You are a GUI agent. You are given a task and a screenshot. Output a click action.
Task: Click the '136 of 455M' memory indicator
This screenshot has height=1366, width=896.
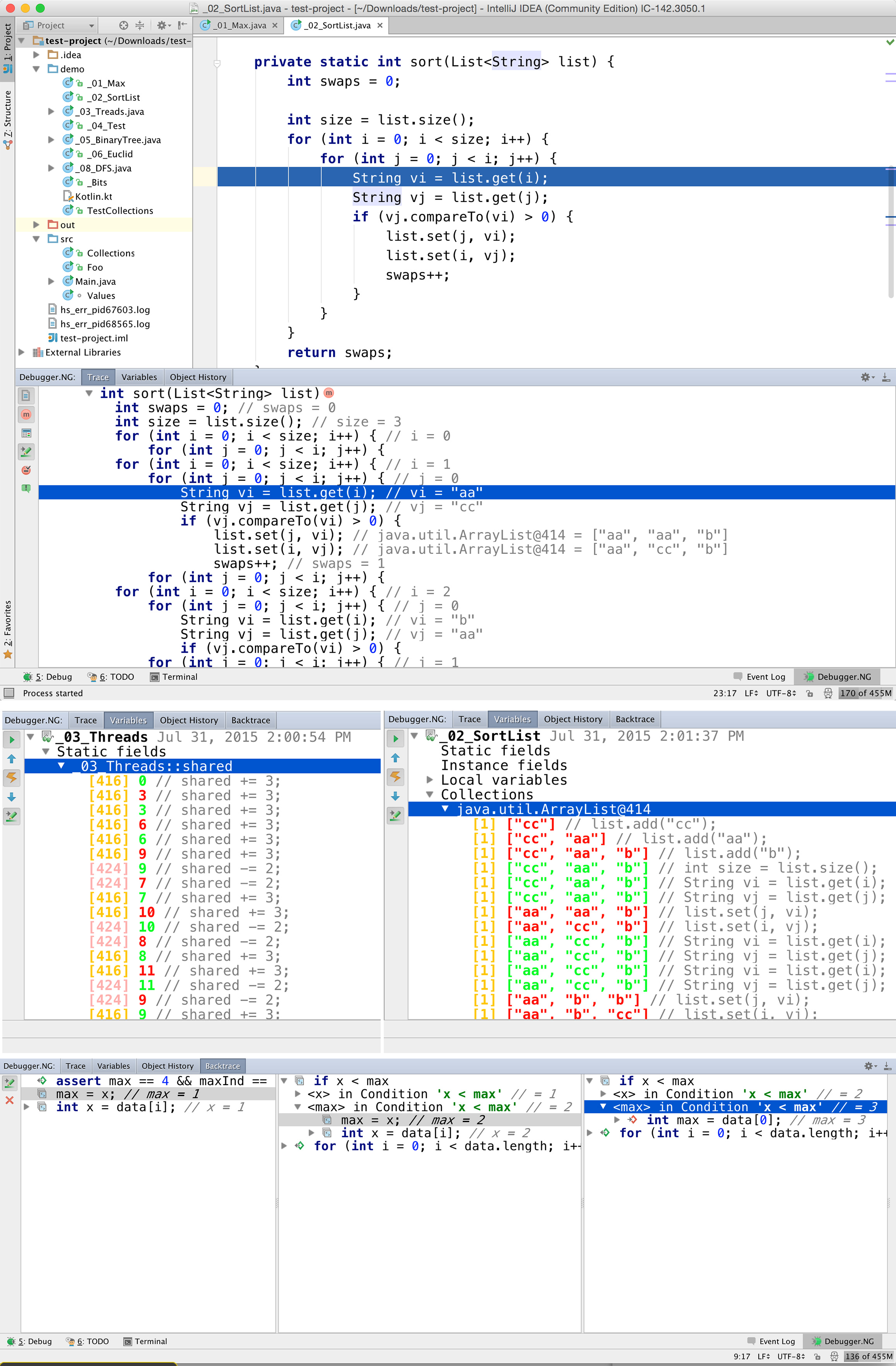869,1356
